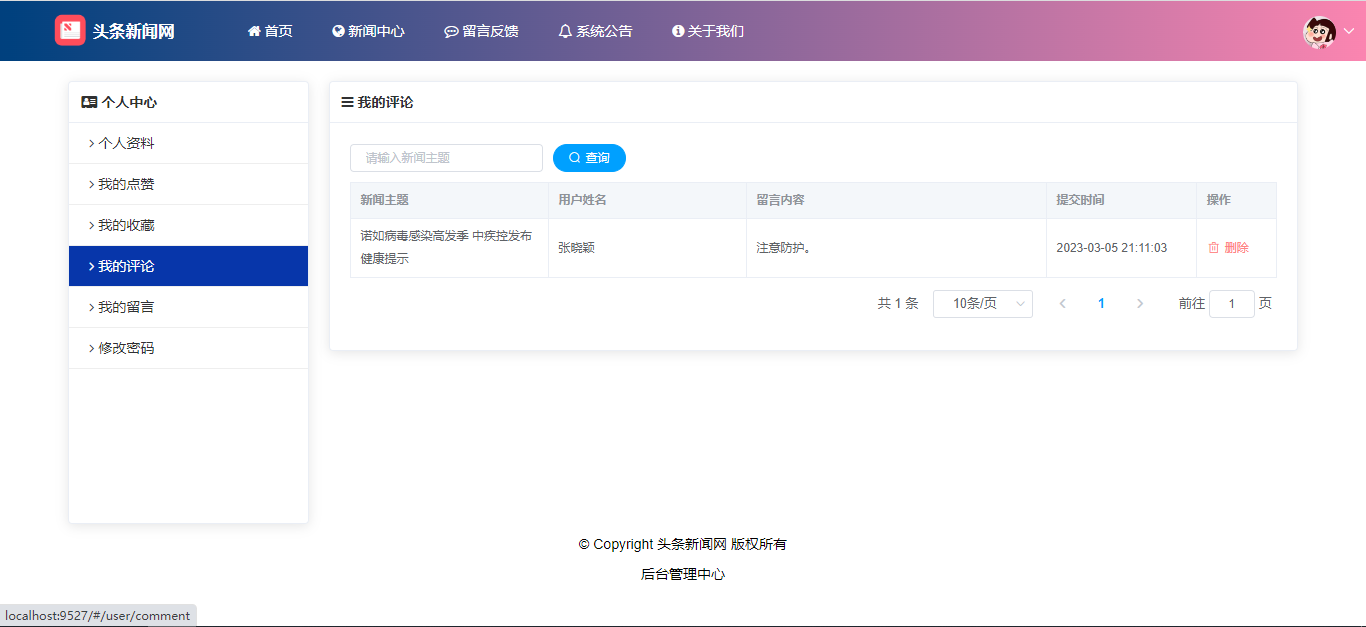This screenshot has width=1366, height=627.
Task: Click the info icon for 关于我们
Action: [x=678, y=31]
